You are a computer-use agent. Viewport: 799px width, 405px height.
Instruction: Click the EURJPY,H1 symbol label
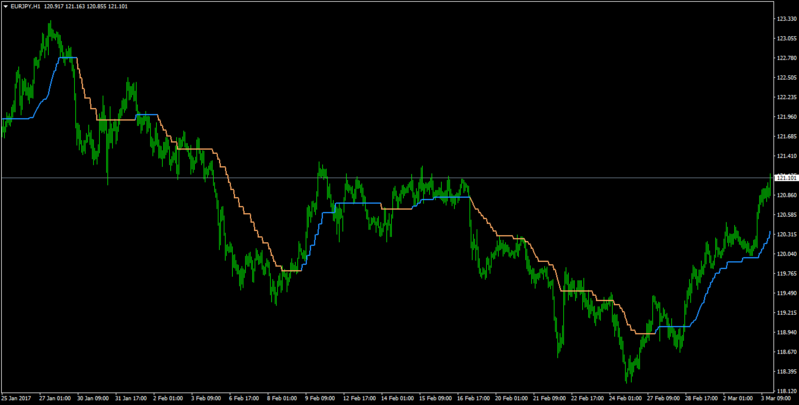point(25,7)
